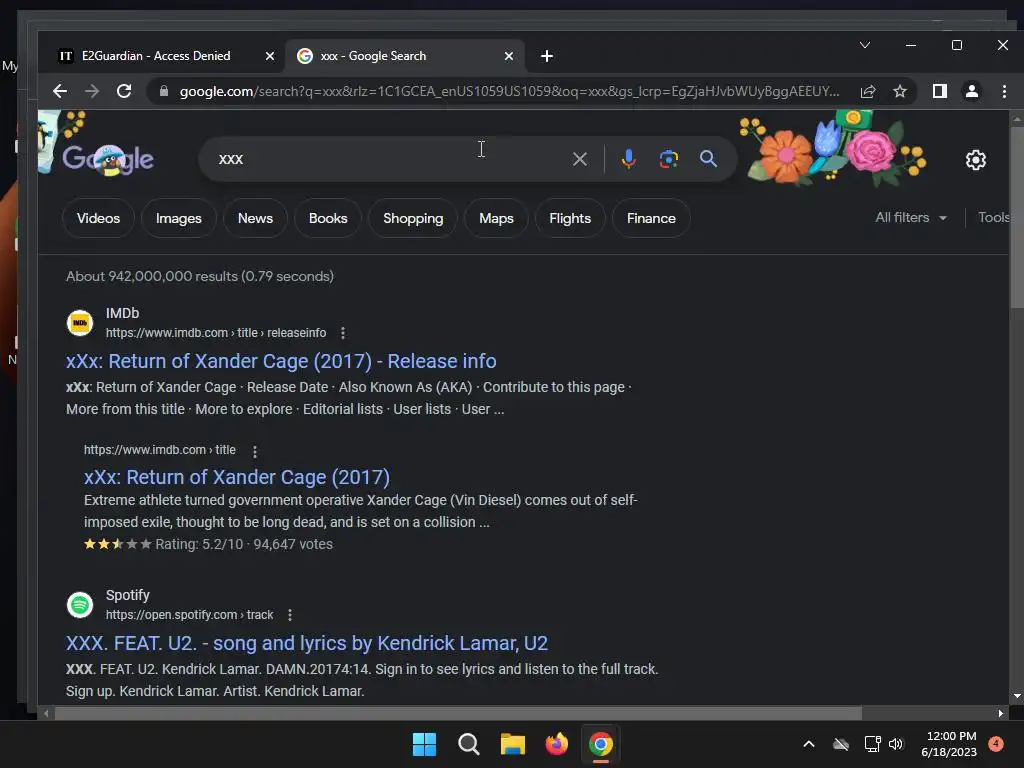Click the open.spotify.com track URL text
Screen dimensions: 1024x768
[189, 615]
